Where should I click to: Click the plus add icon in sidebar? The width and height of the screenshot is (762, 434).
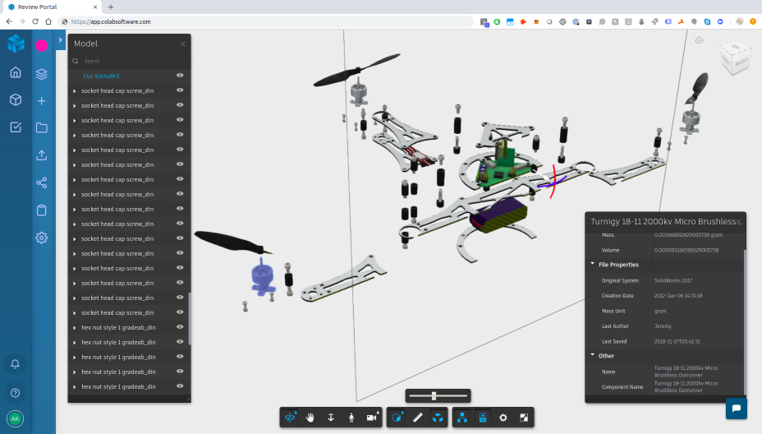point(41,101)
